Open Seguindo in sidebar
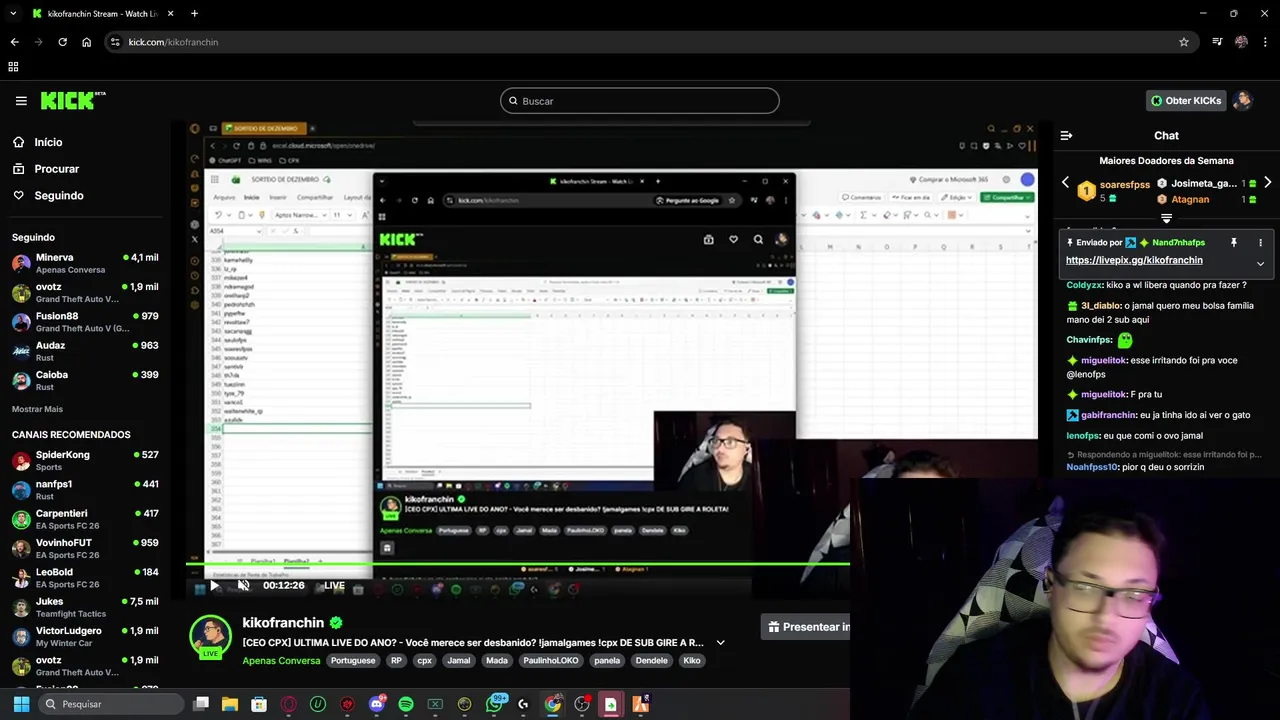Screen dimensions: 1280x720 point(58,196)
